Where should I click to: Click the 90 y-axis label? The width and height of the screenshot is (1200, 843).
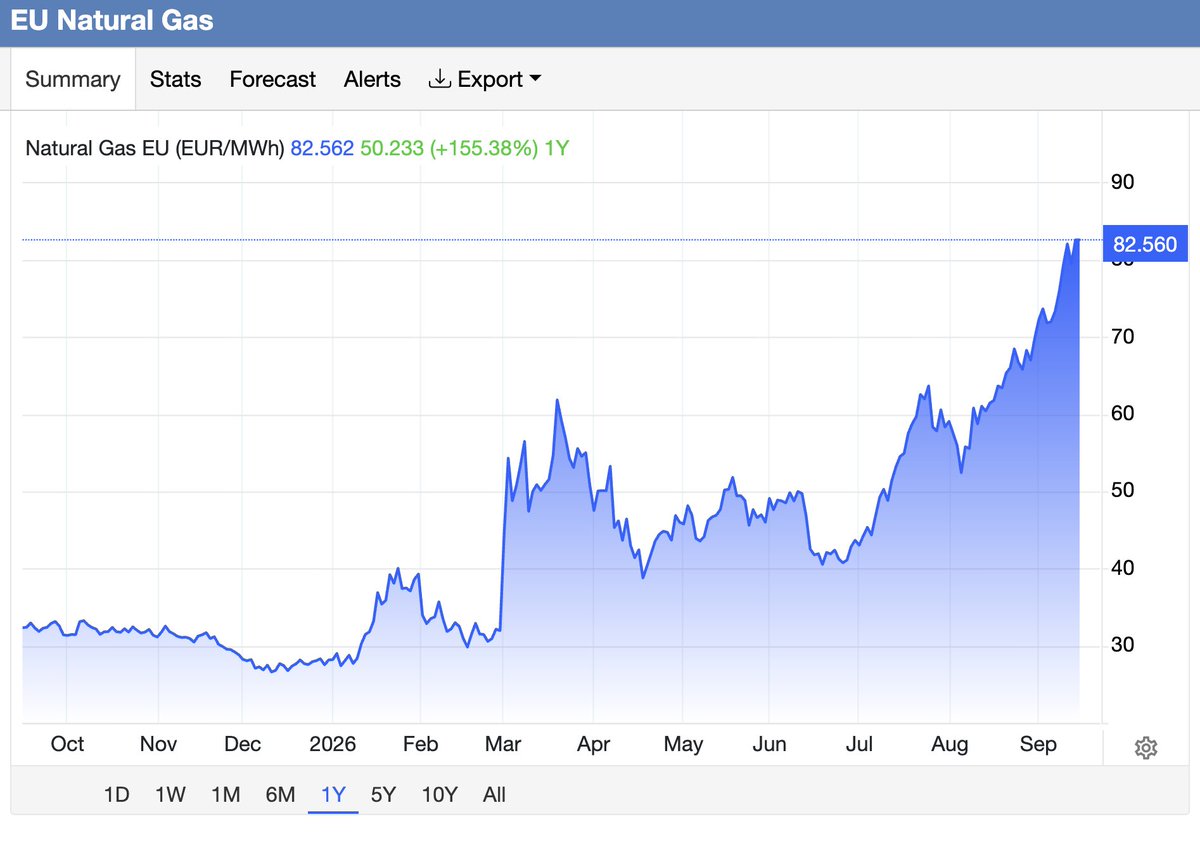(x=1122, y=182)
